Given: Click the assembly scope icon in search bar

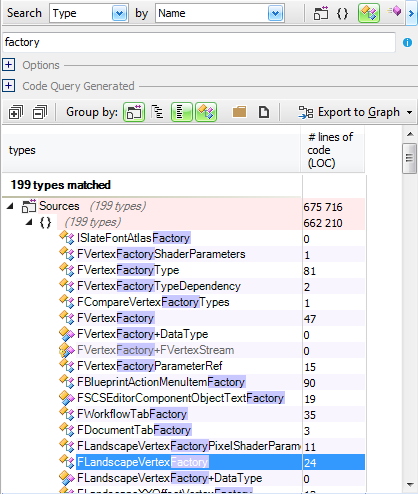Looking at the screenshot, I should [x=321, y=13].
